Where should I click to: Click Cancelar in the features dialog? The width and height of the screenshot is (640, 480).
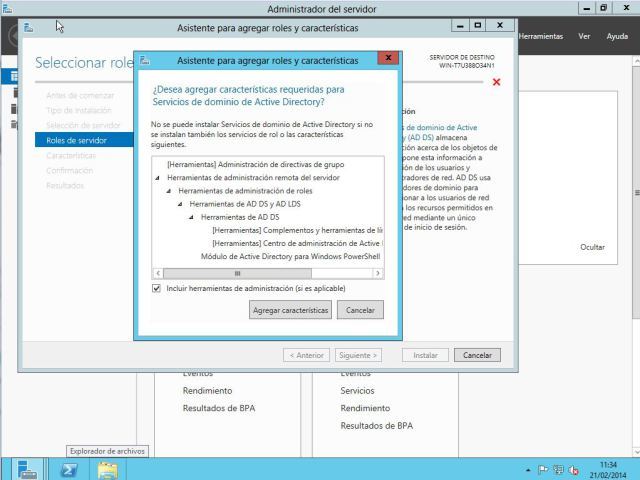coord(360,310)
